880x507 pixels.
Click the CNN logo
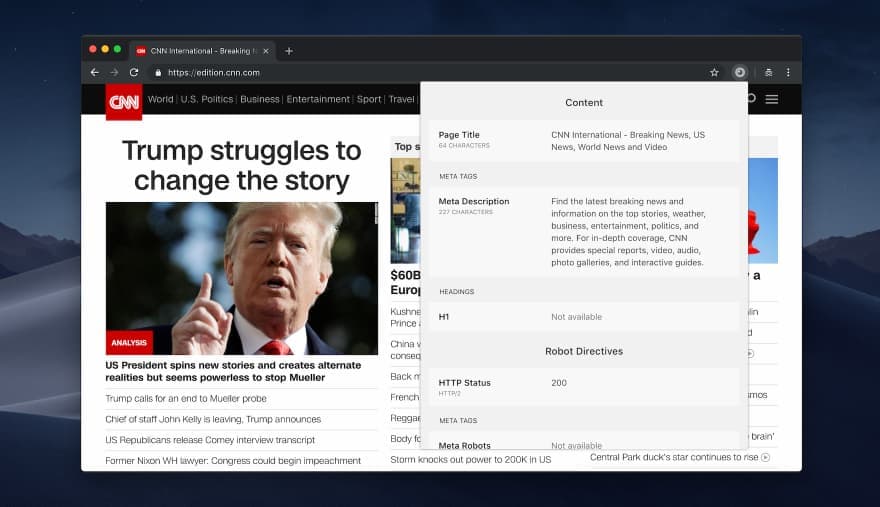[124, 101]
